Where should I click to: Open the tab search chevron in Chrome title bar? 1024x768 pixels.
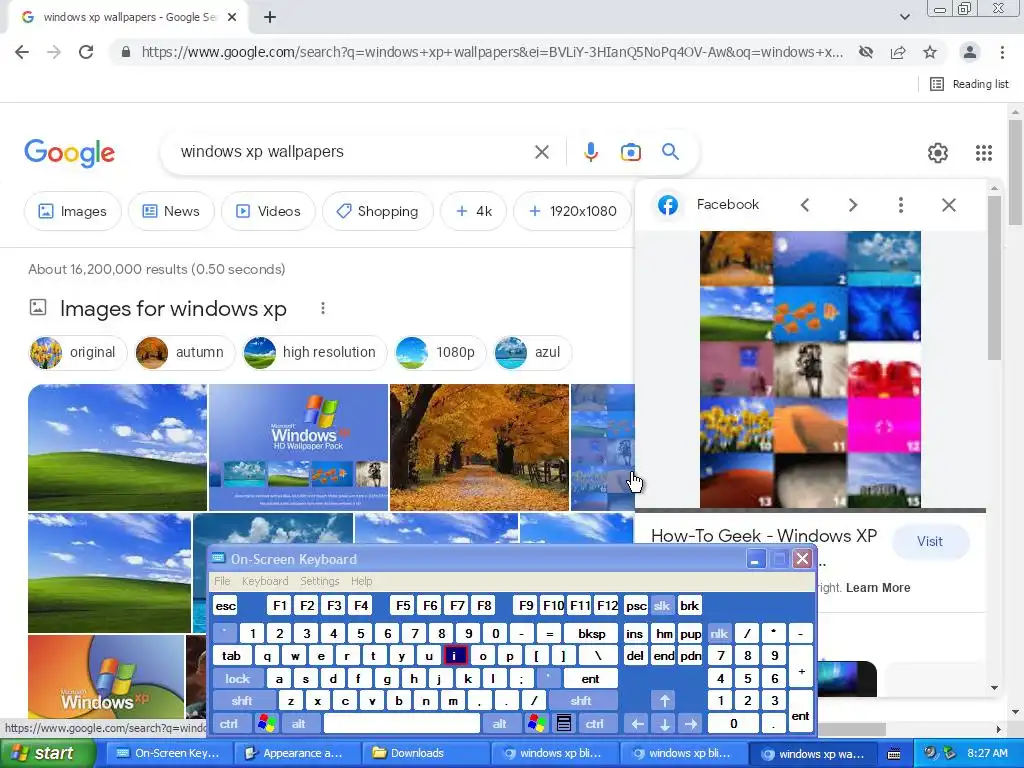tap(904, 17)
